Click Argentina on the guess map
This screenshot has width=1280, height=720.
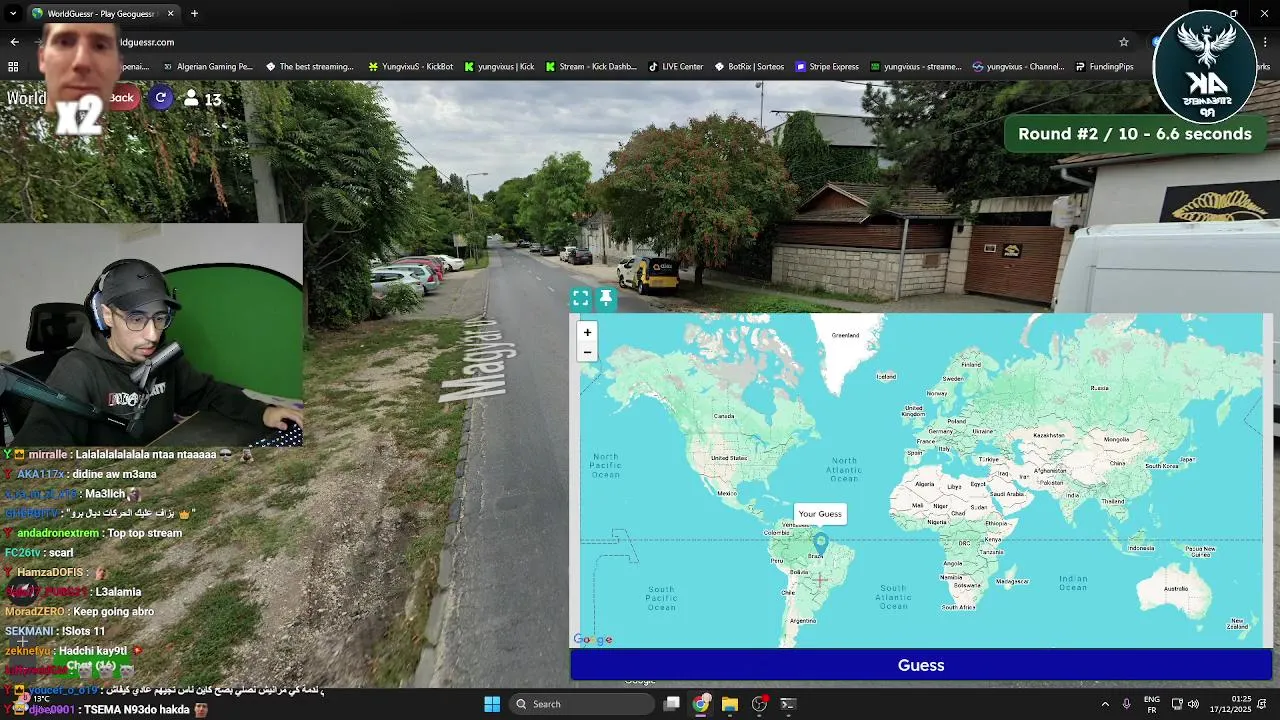coord(803,620)
